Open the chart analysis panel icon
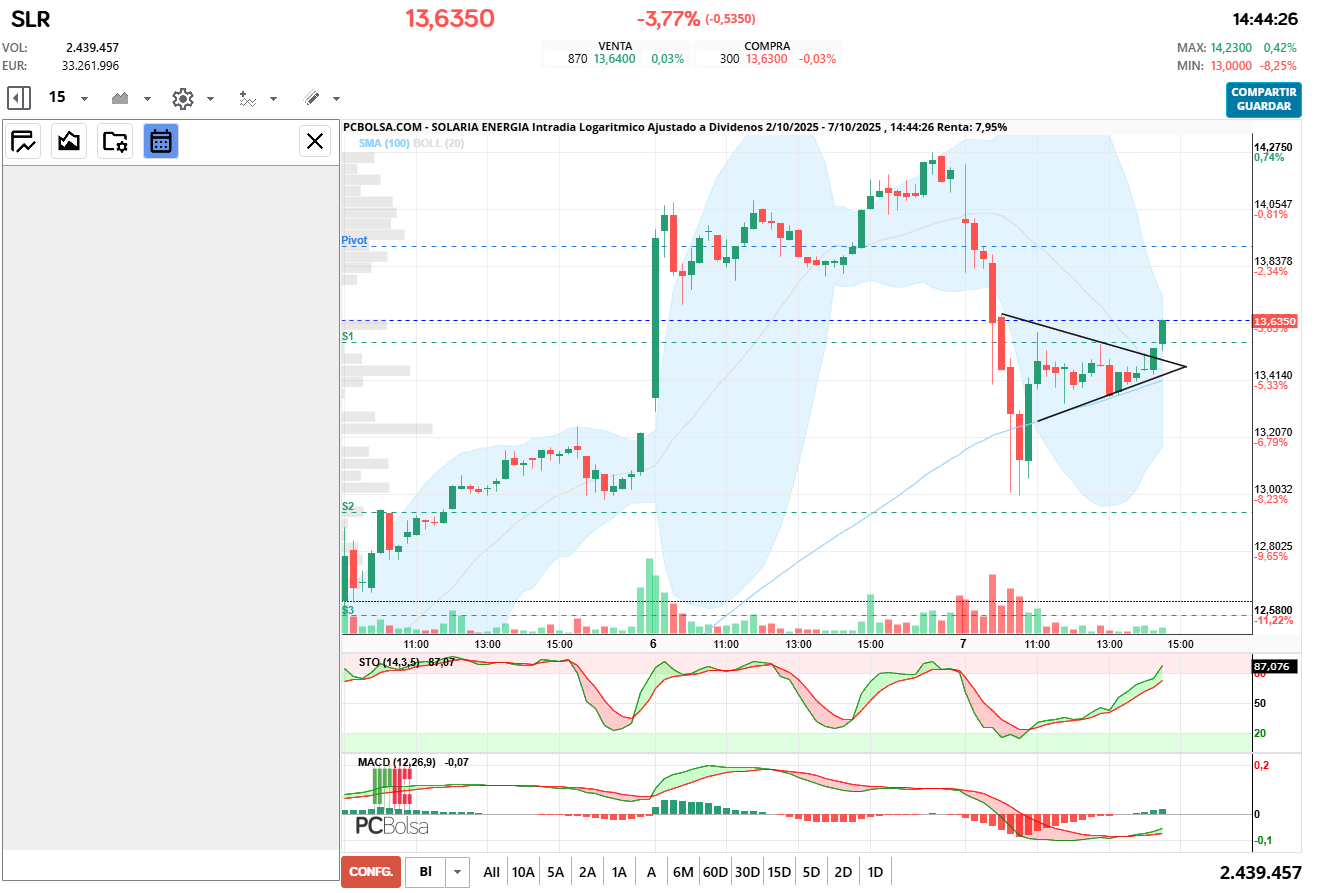This screenshot has width=1317, height=893. coord(24,141)
